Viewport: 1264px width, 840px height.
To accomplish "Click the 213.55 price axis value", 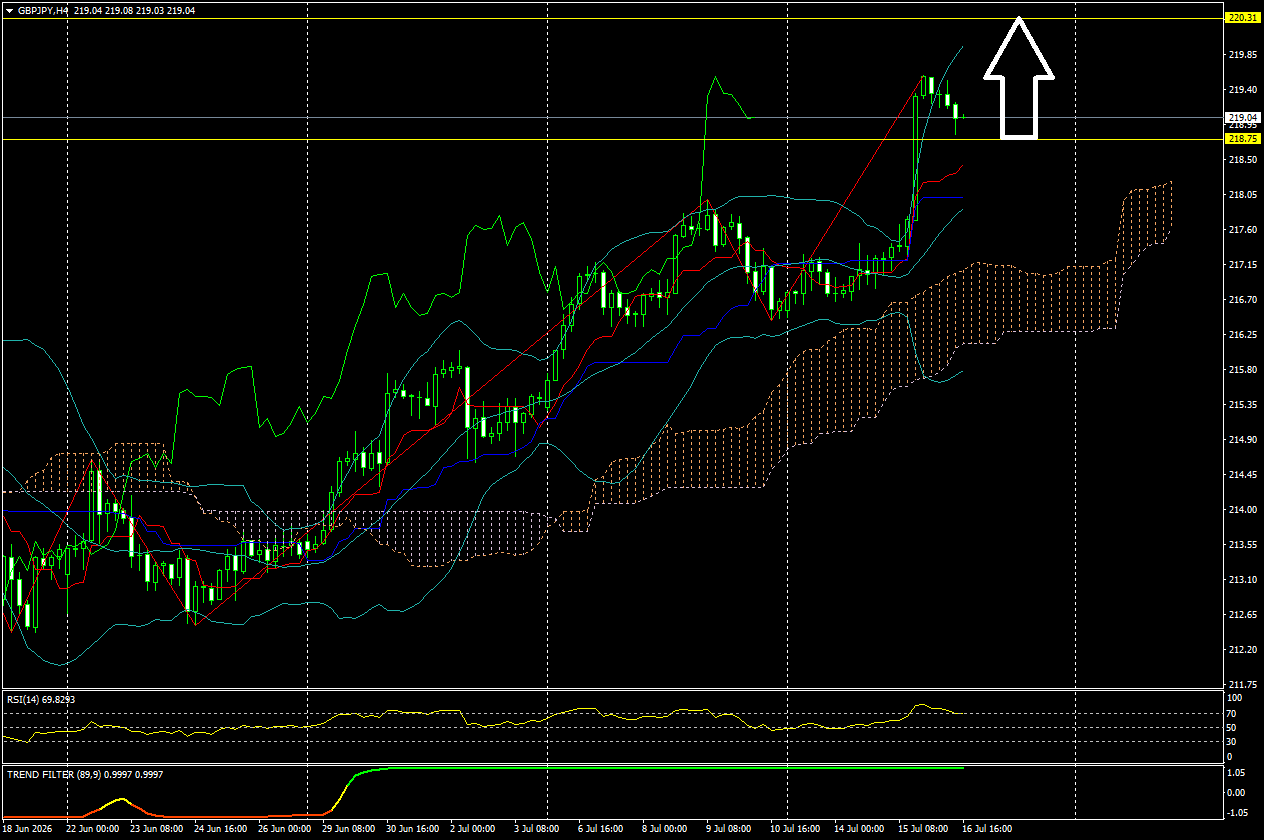I will pos(1242,545).
